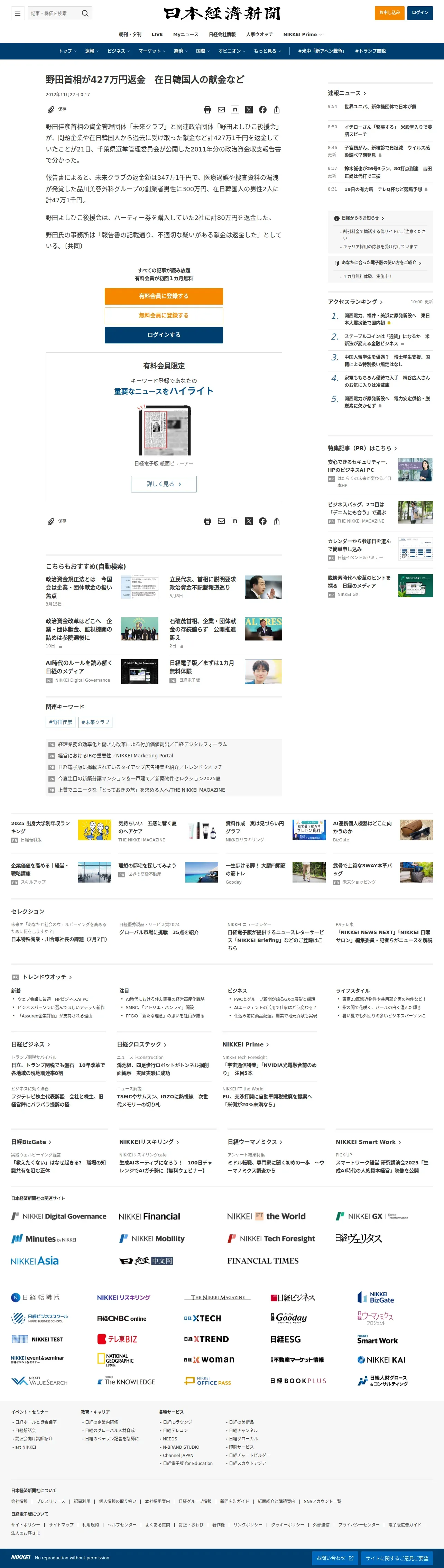The image size is (444, 1568).
Task: Expand the NIKKEI Prime dropdown
Action: click(x=302, y=35)
